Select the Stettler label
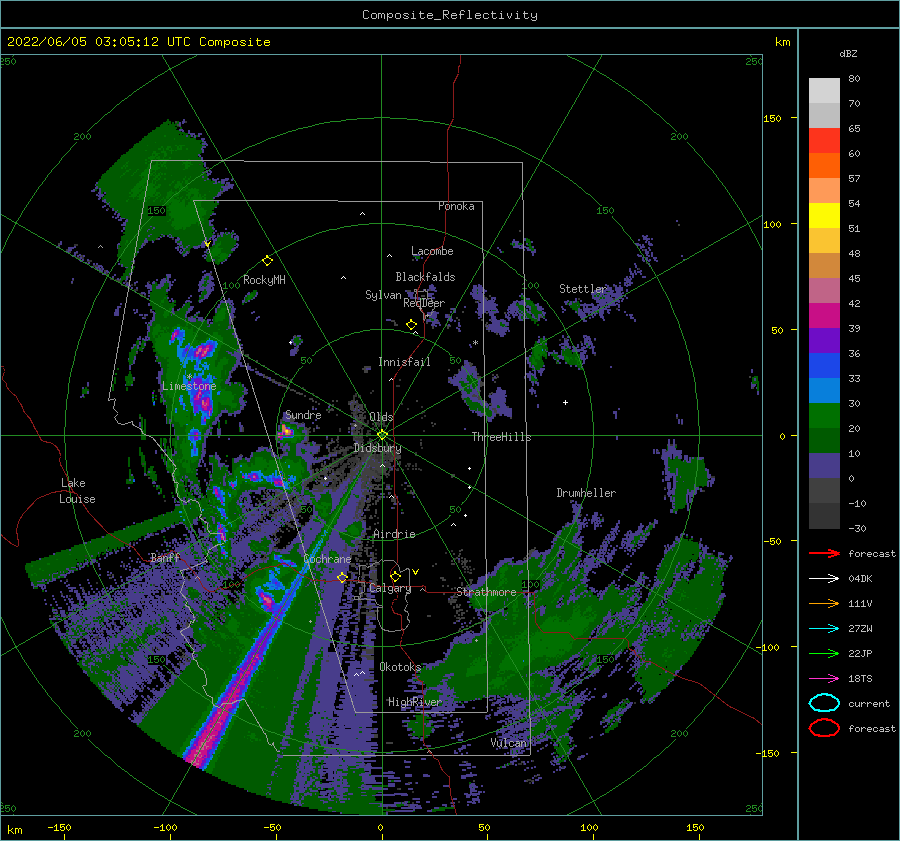This screenshot has width=900, height=841. point(583,289)
